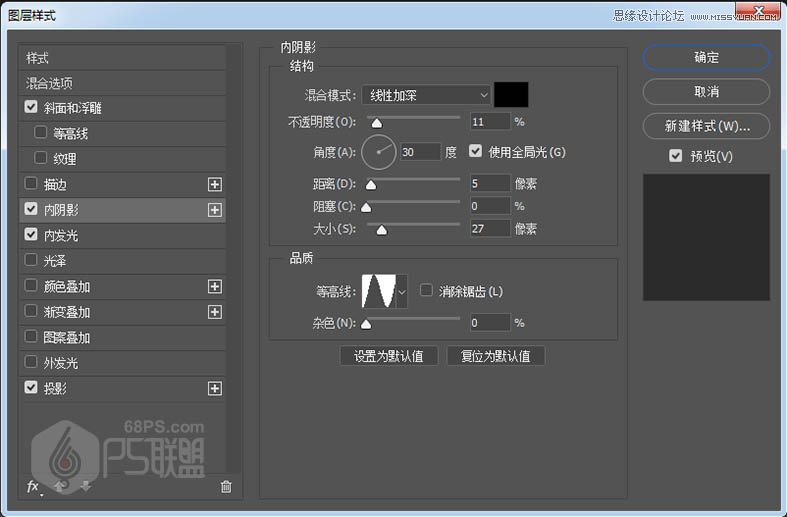
Task: Select 投影 effect row
Action: tap(122, 389)
